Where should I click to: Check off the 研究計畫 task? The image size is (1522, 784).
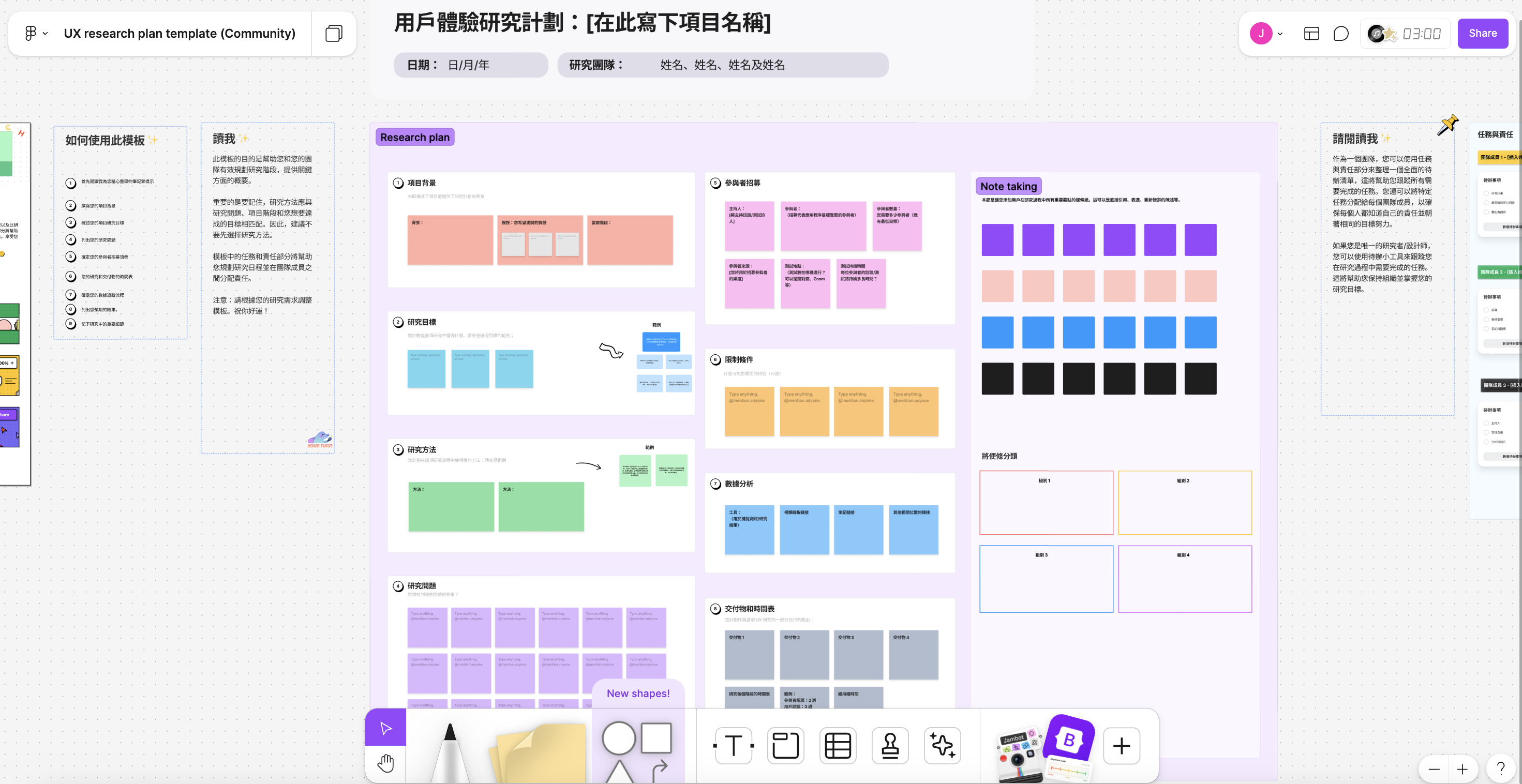1486,194
